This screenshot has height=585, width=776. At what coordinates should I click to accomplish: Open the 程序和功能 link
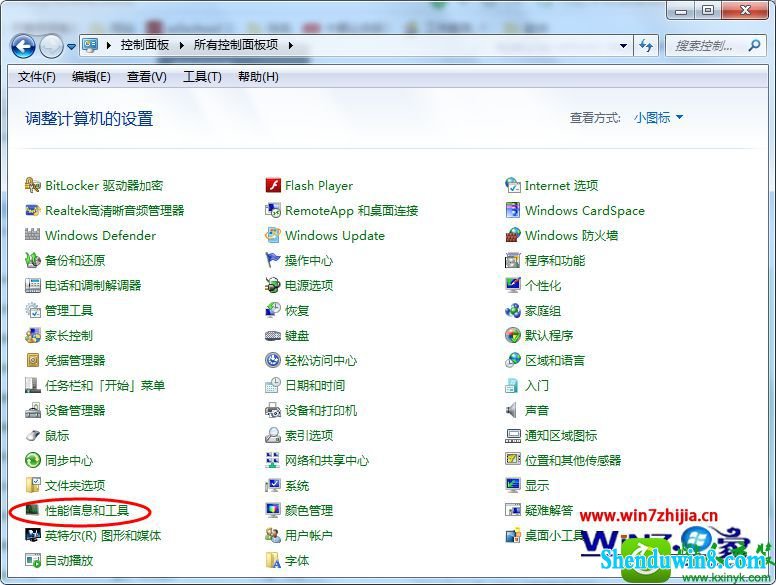(555, 260)
